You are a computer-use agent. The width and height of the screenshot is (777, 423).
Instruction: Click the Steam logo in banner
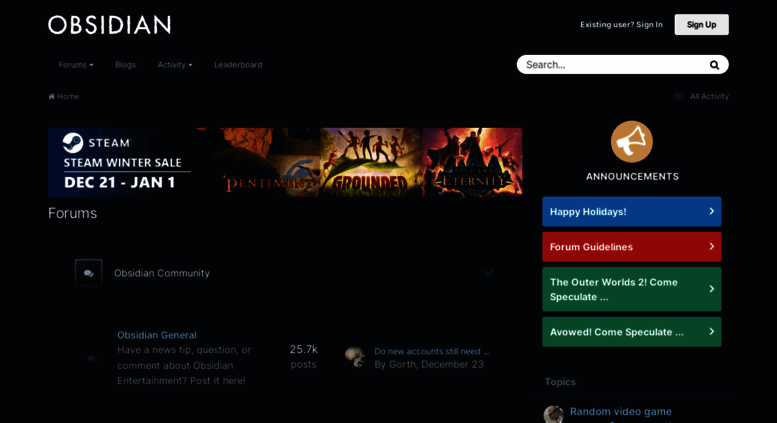click(73, 143)
